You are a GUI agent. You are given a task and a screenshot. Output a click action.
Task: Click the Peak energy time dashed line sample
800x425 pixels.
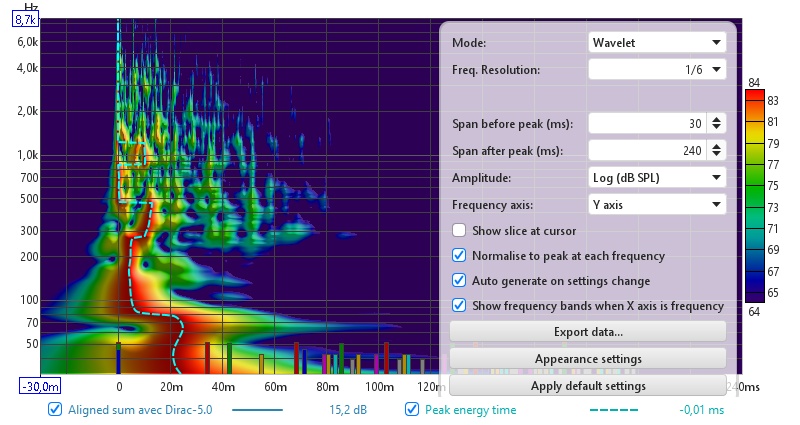tap(614, 410)
